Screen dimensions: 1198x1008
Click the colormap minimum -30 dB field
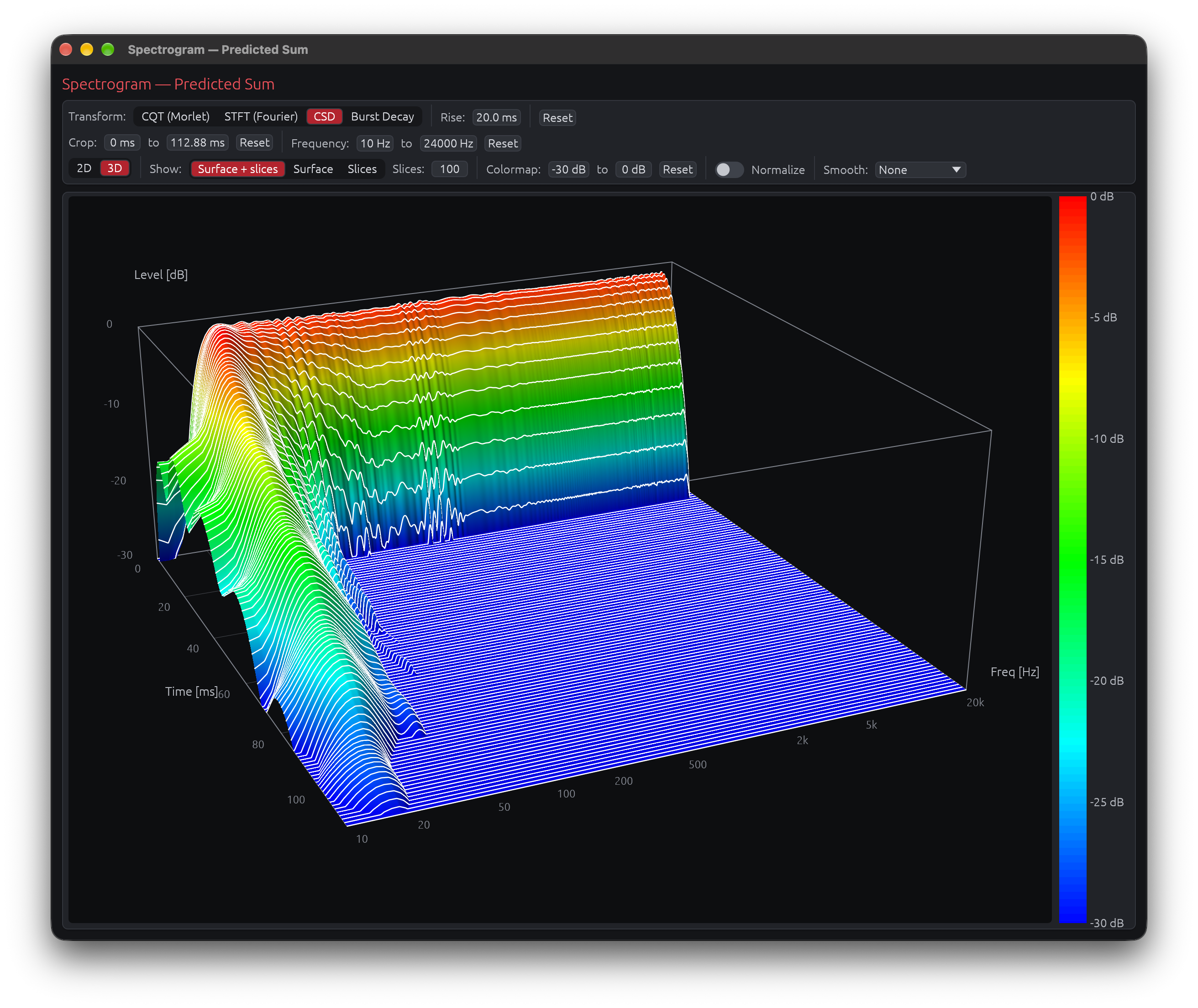pyautogui.click(x=568, y=170)
